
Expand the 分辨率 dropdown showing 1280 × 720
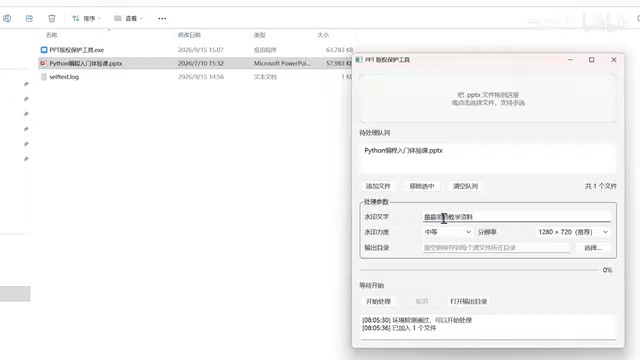[573, 232]
